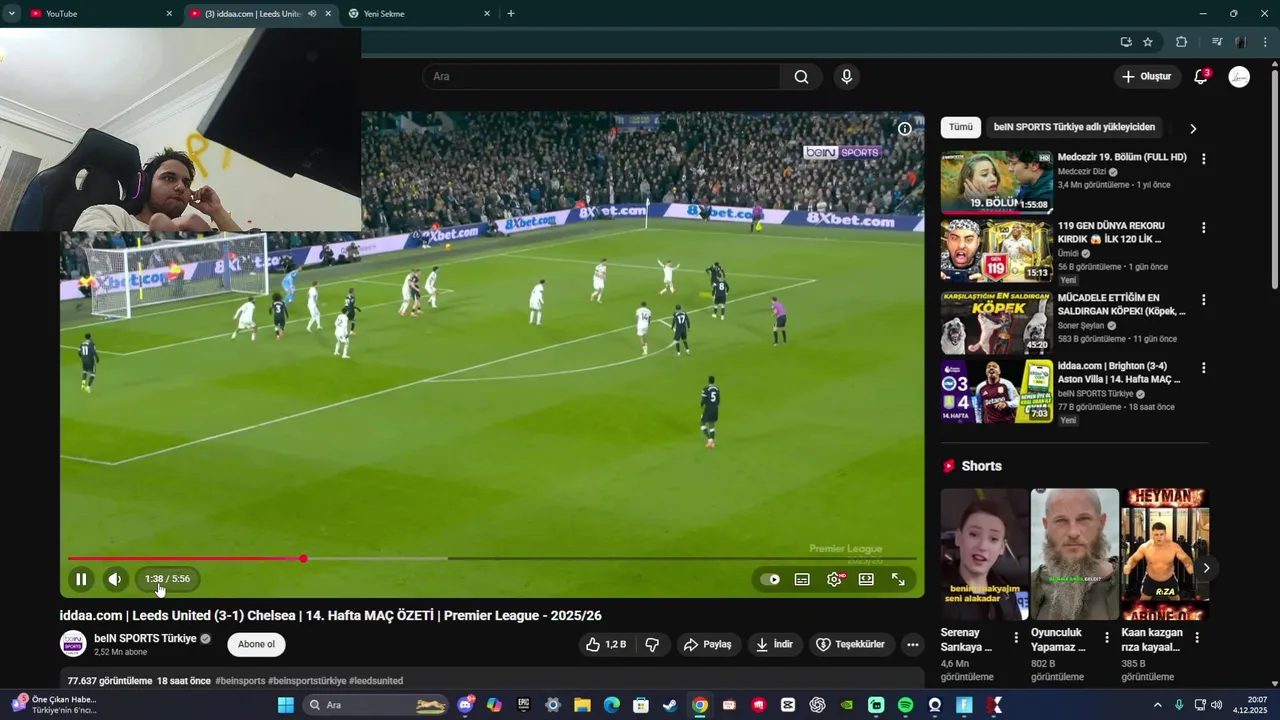
Task: Open more video actions ellipsis
Action: (912, 645)
